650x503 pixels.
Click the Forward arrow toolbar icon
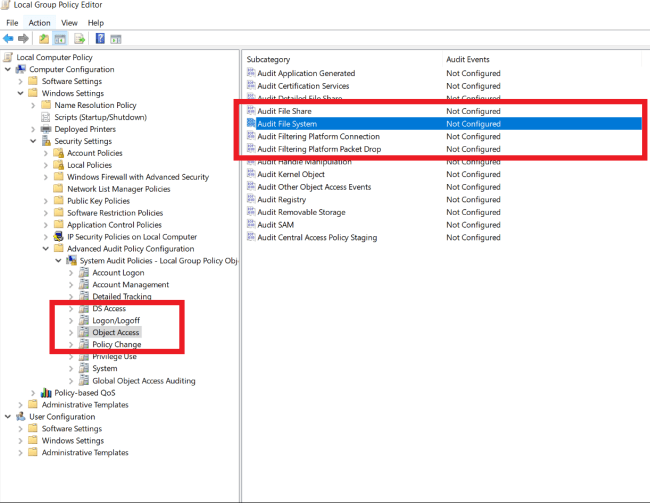24,39
